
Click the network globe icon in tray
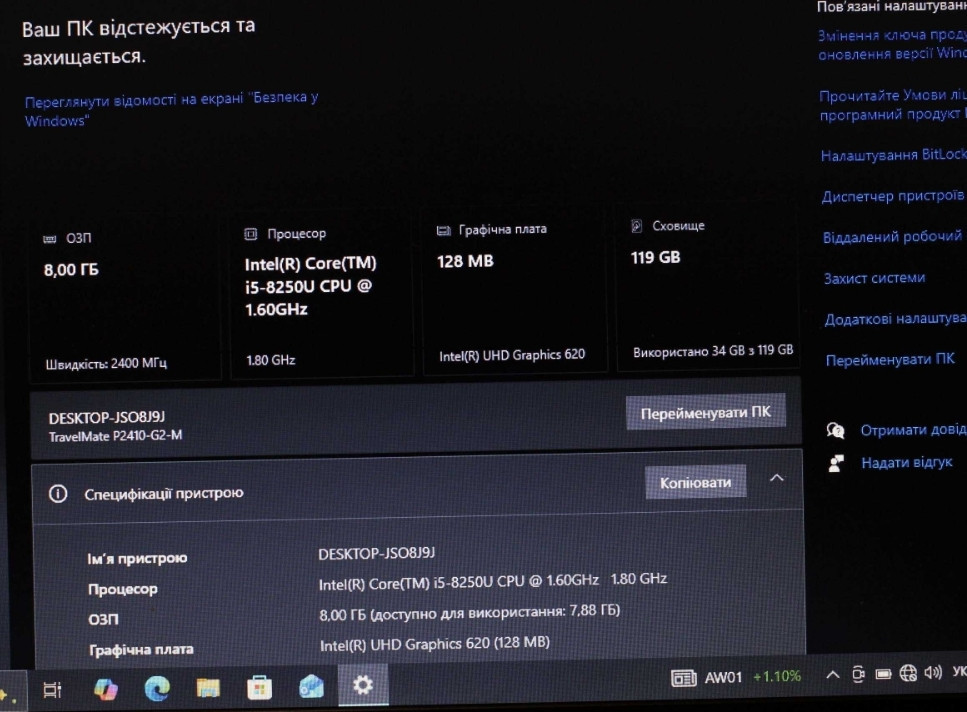pos(908,673)
